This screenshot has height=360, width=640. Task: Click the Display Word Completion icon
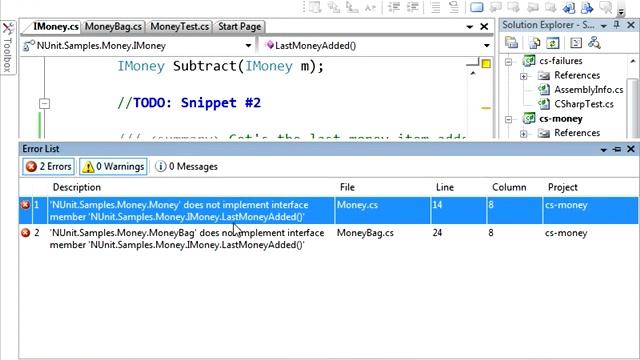(370, 7)
